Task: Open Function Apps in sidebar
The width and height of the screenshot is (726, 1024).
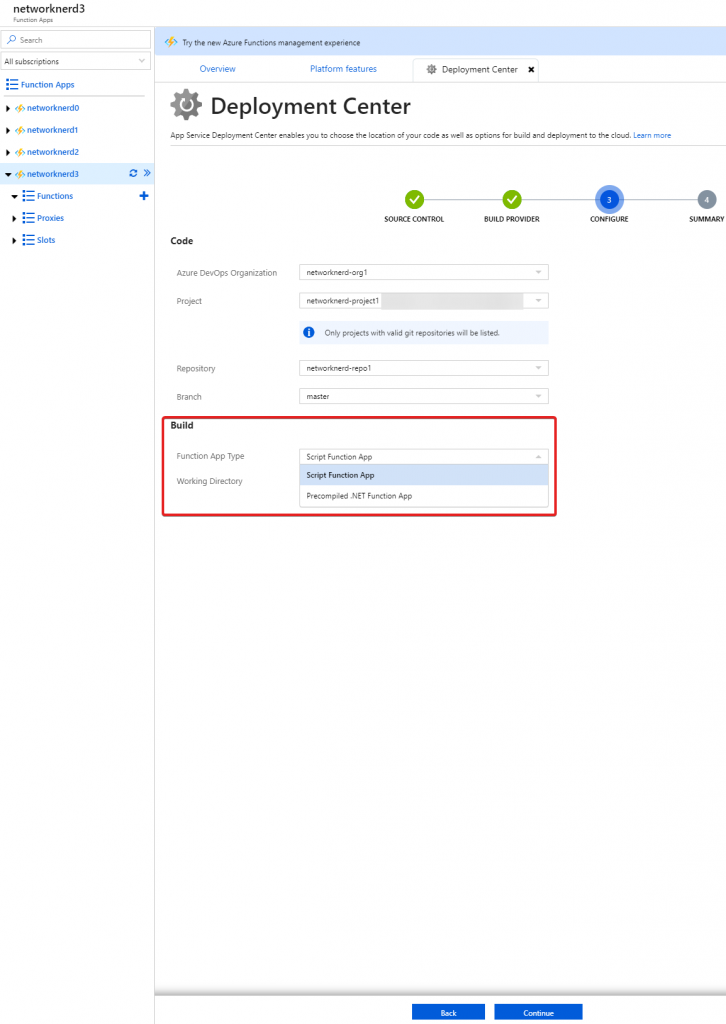Action: click(x=48, y=84)
